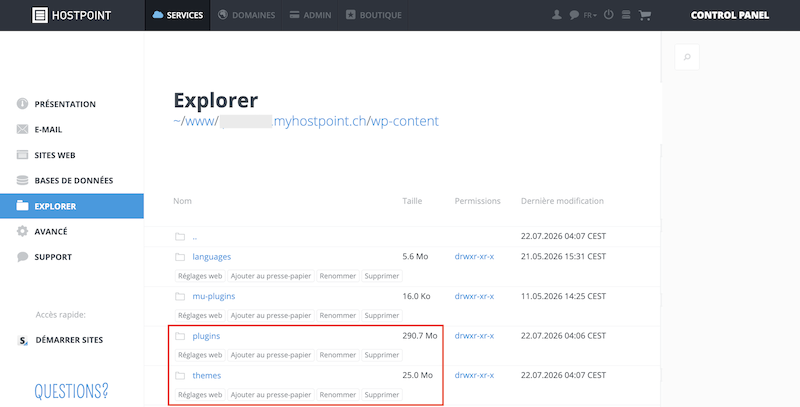Click the '5.6 Mo' size value
The image size is (800, 407).
(x=415, y=257)
